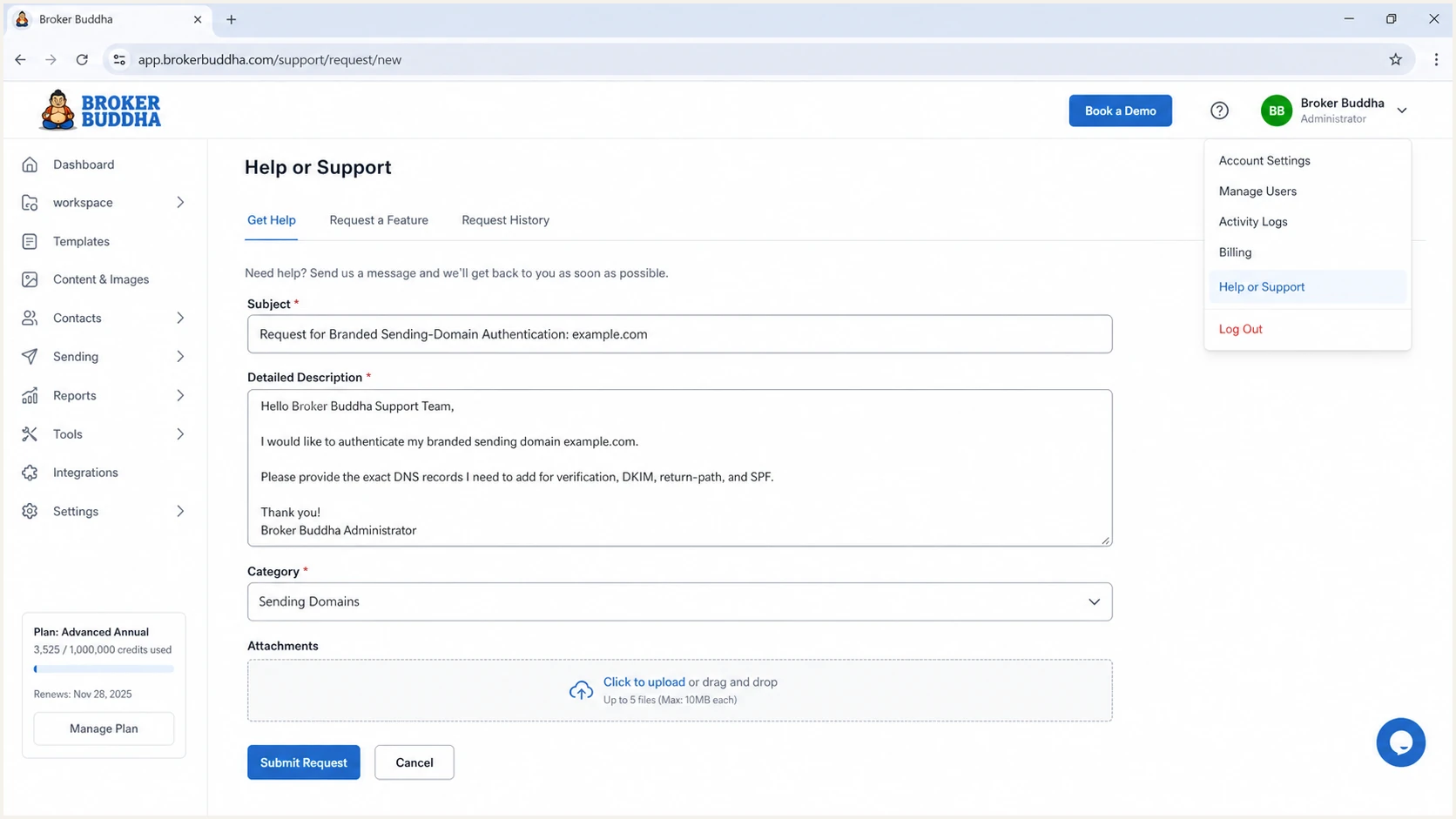Click the workspace folder icon
The height and width of the screenshot is (819, 1456).
click(30, 203)
